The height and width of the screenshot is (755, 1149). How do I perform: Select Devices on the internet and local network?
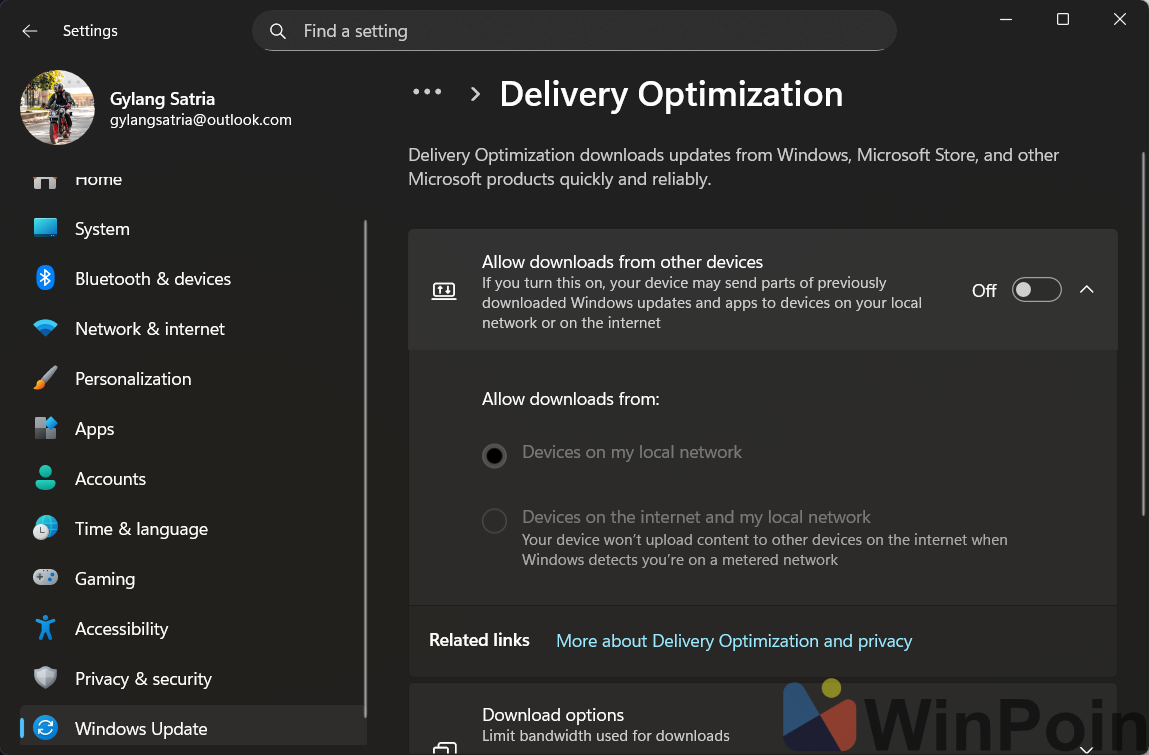(x=495, y=521)
